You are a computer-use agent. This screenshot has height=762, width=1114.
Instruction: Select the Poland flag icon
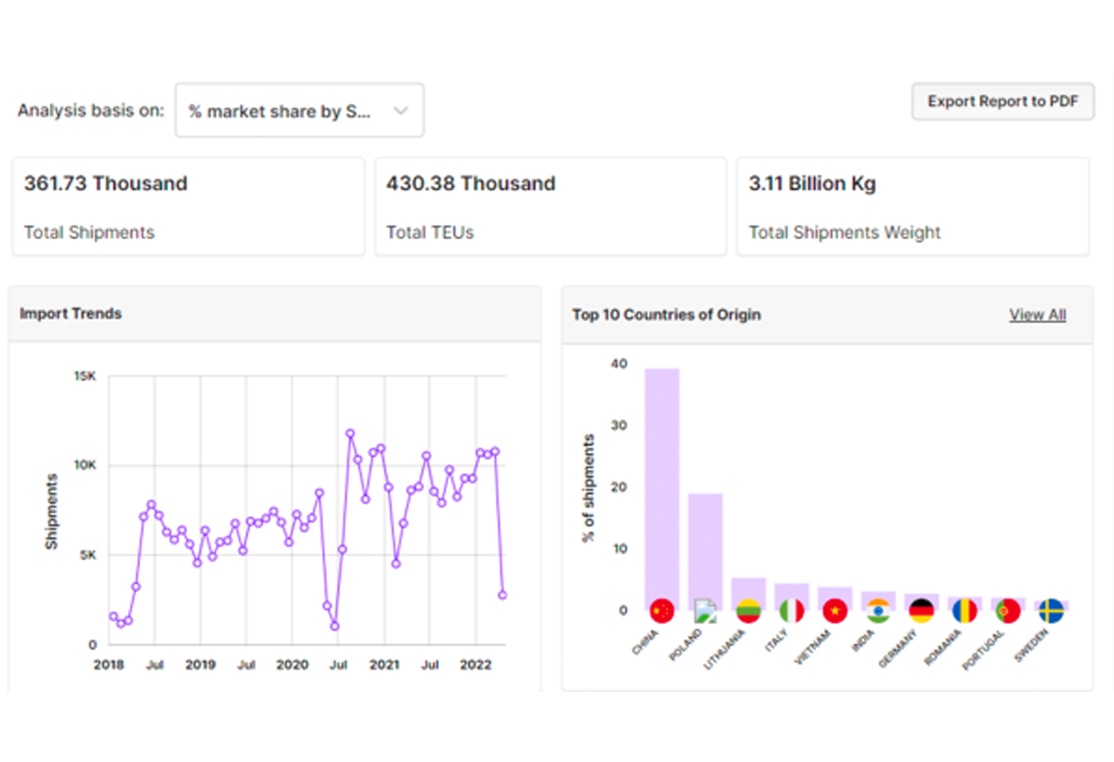[x=704, y=611]
